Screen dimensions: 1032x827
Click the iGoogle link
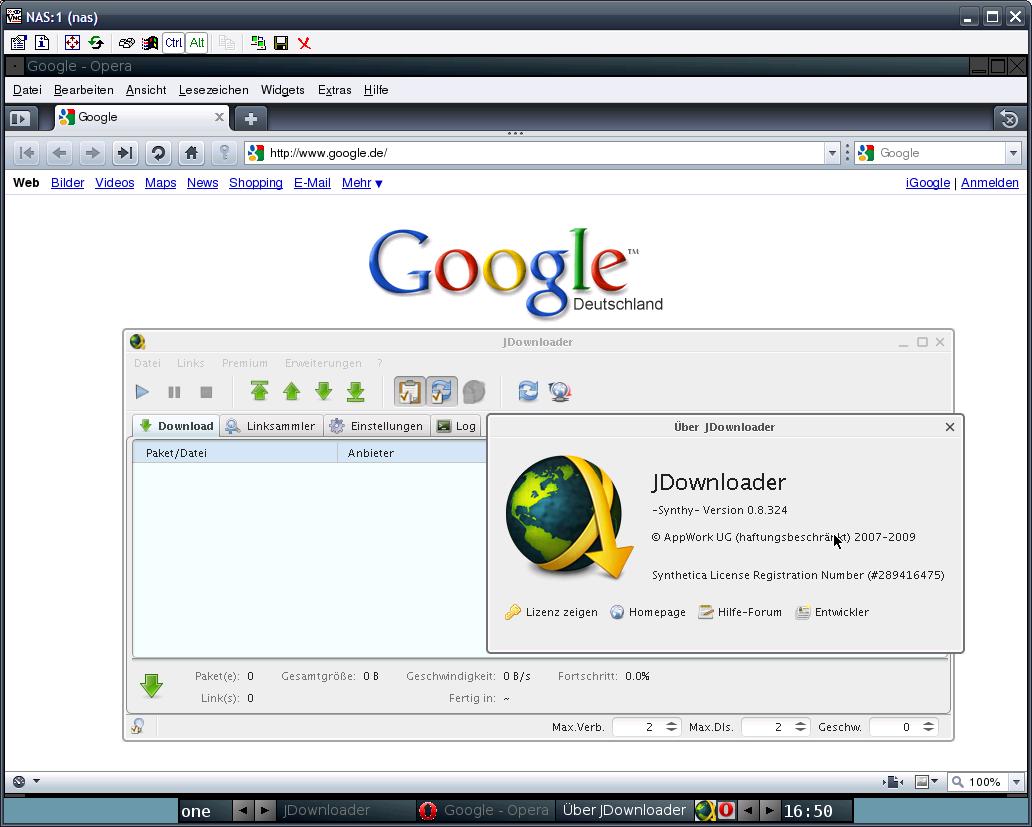tap(927, 183)
